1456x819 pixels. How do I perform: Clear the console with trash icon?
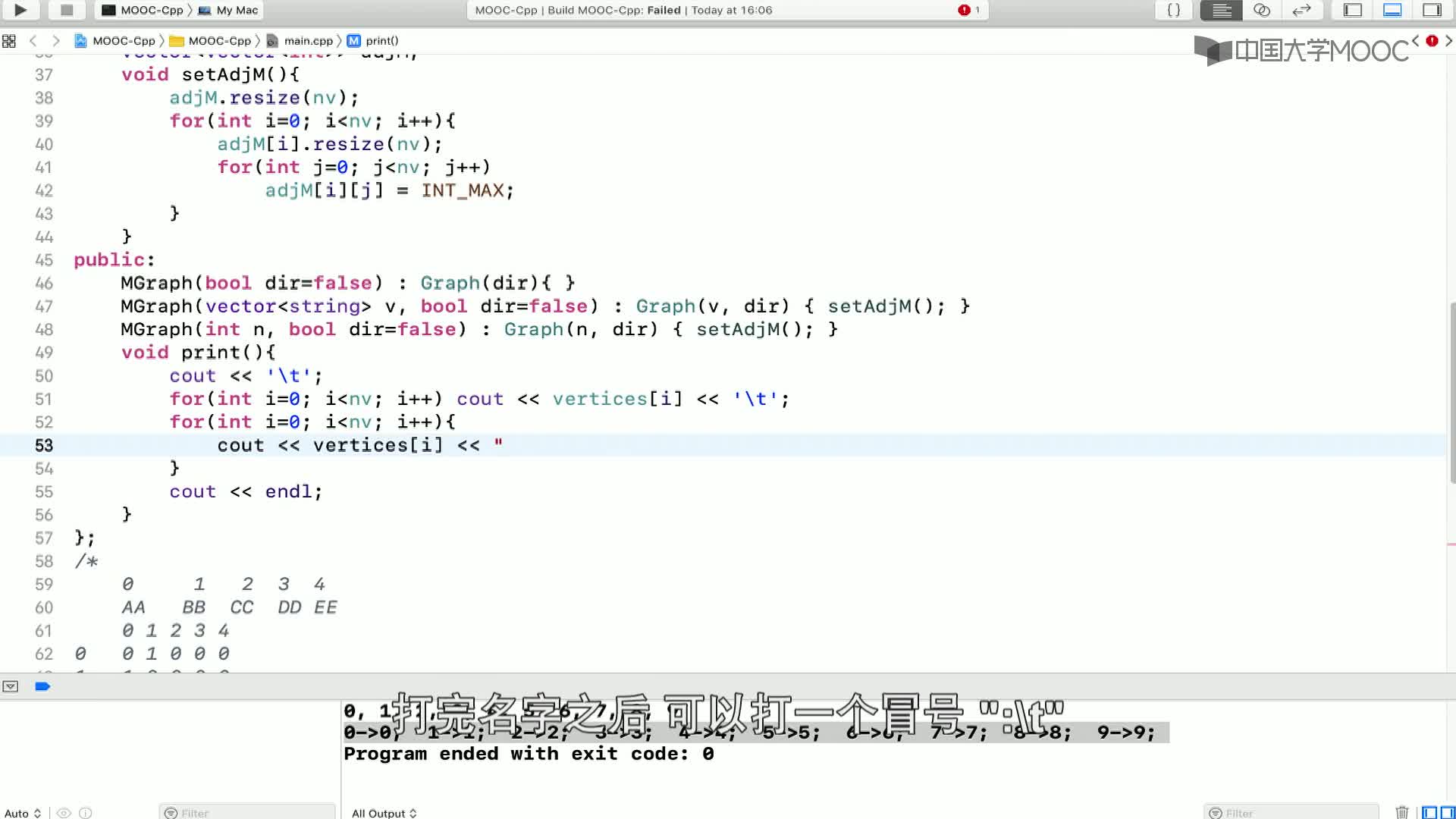tap(1402, 813)
